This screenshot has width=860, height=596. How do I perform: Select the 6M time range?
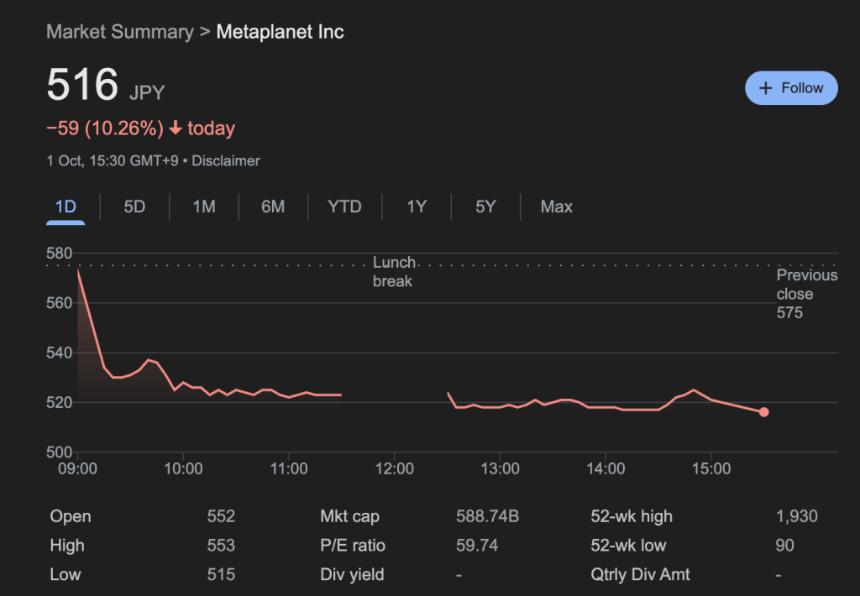[273, 207]
